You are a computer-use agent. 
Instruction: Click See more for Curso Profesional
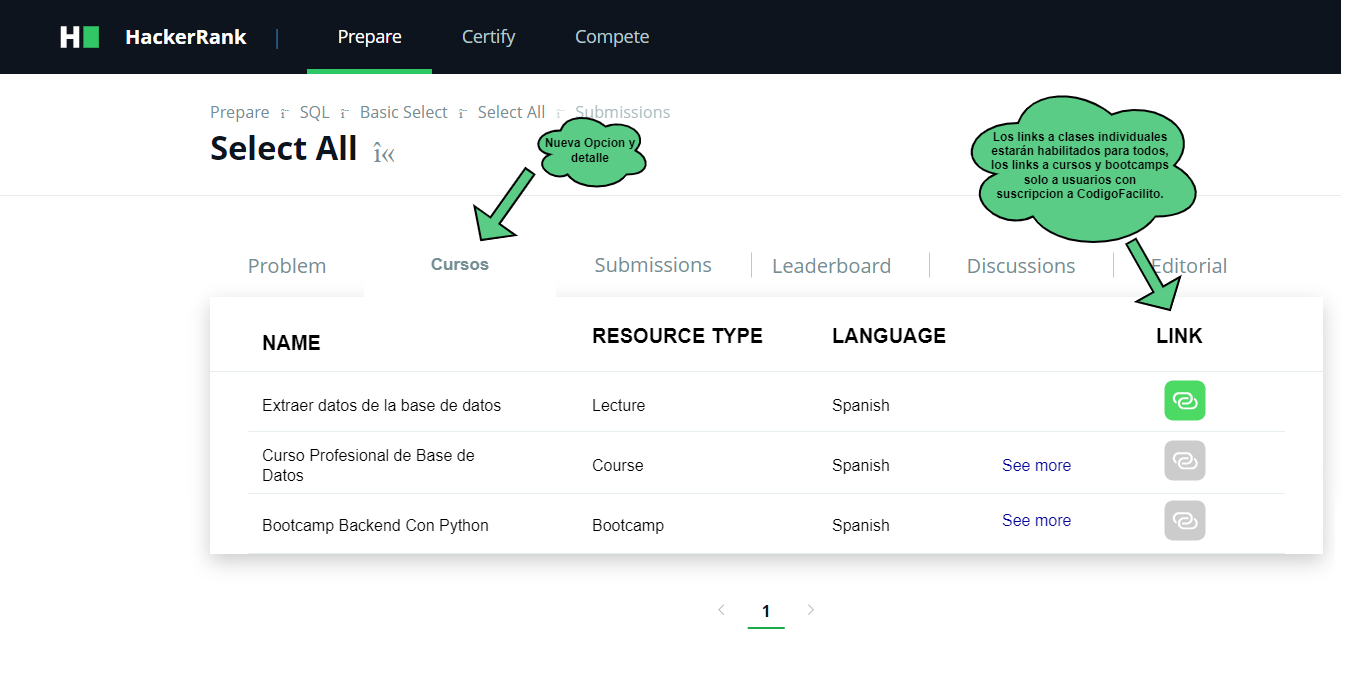click(1036, 465)
